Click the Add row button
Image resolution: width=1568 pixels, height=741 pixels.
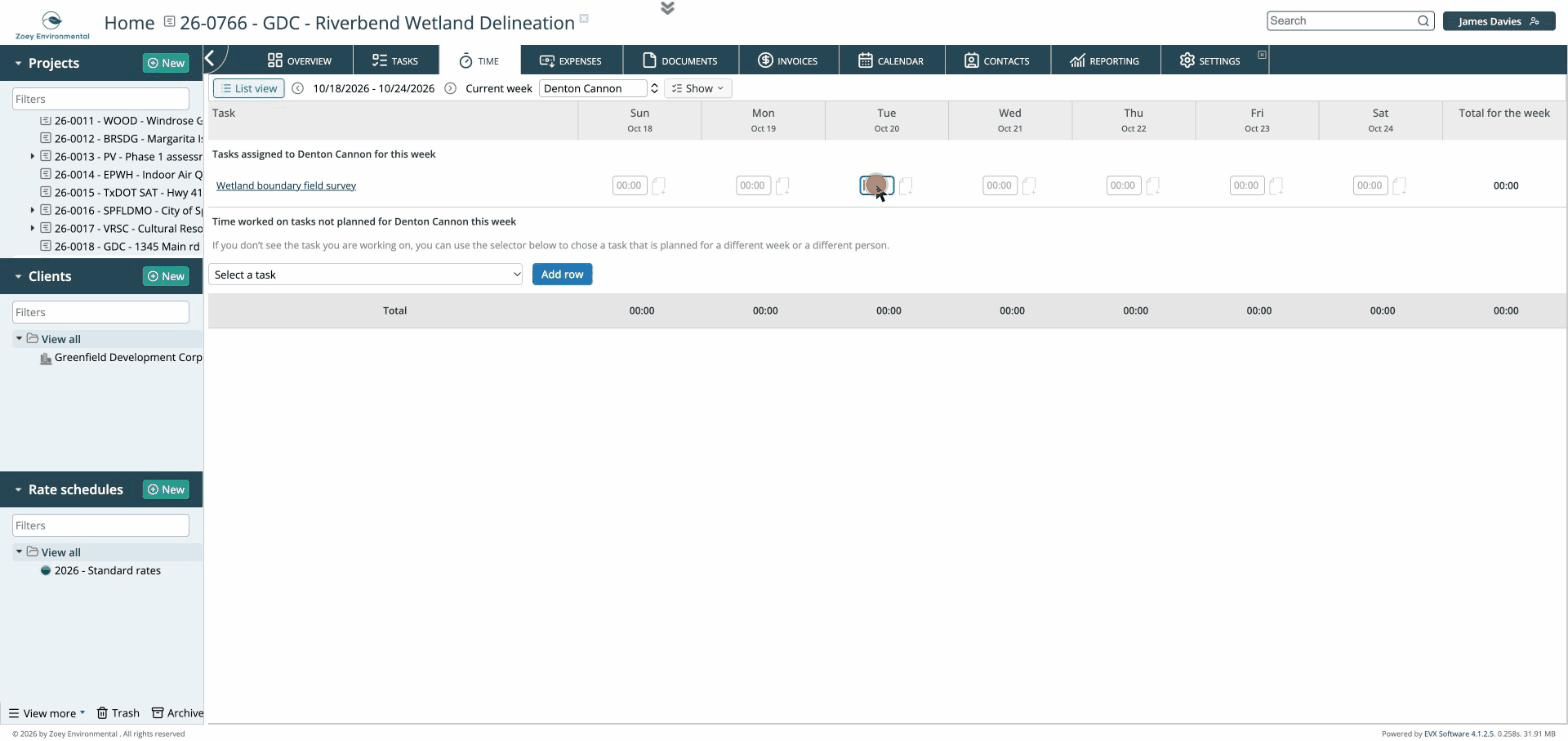click(562, 275)
